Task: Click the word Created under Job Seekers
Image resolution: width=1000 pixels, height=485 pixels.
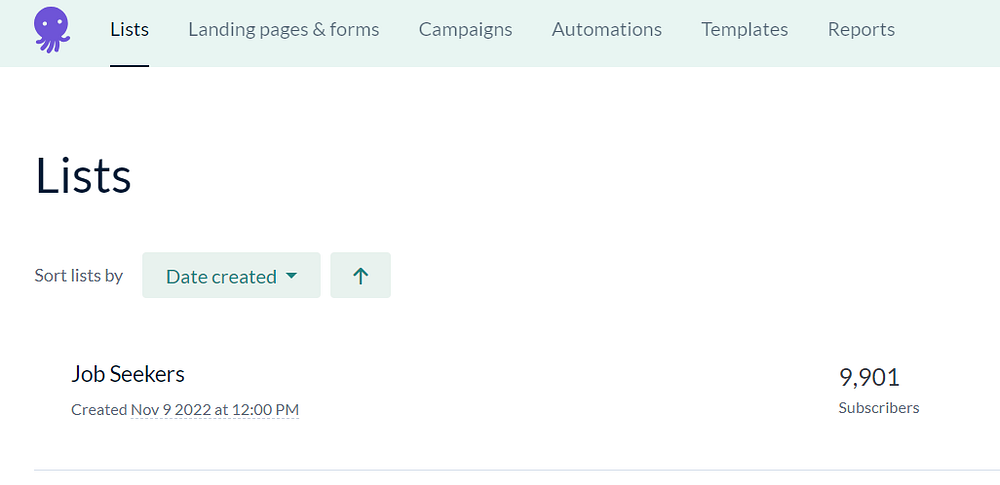Action: click(x=98, y=410)
